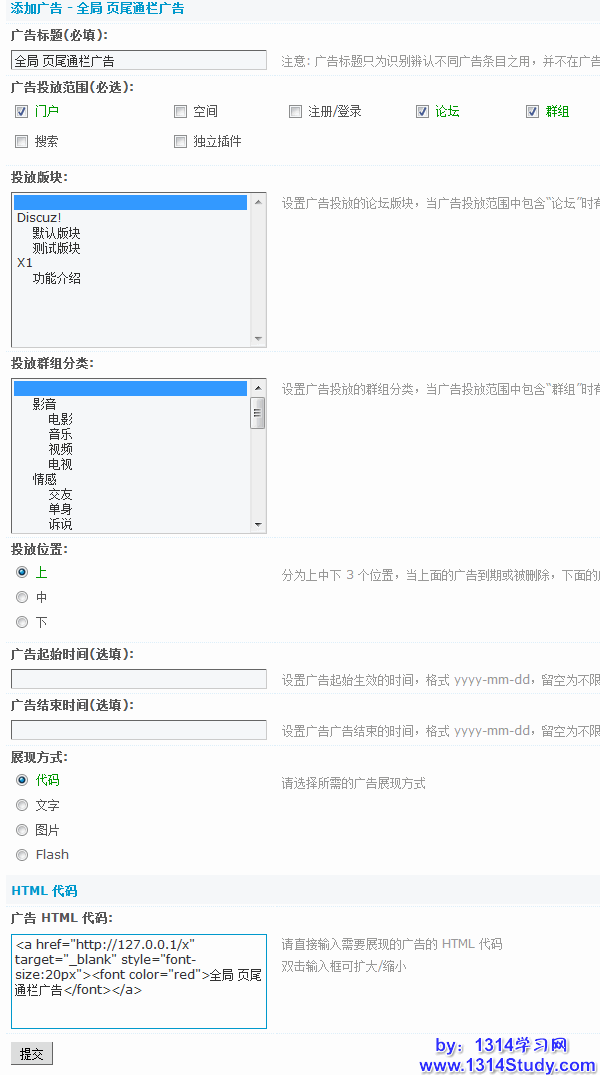Enable the 搜索 checkbox
Screen dimensions: 600x1075
click(22, 141)
